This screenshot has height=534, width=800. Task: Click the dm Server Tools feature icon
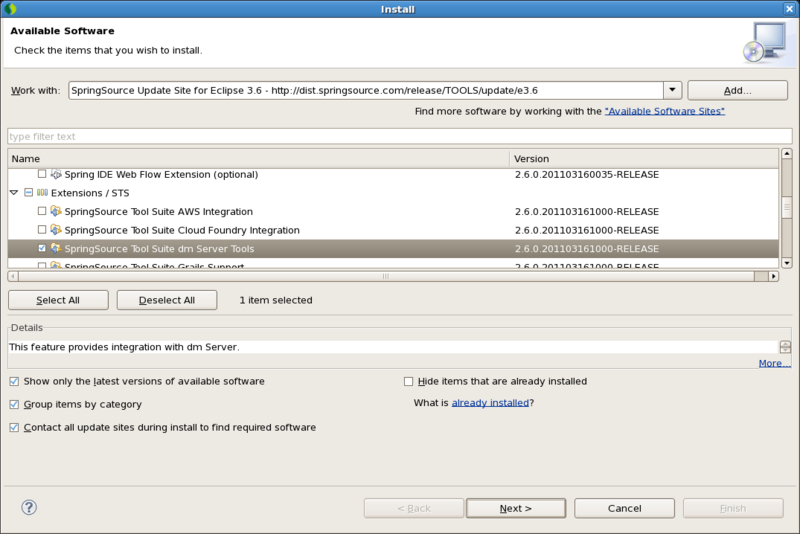(x=56, y=248)
